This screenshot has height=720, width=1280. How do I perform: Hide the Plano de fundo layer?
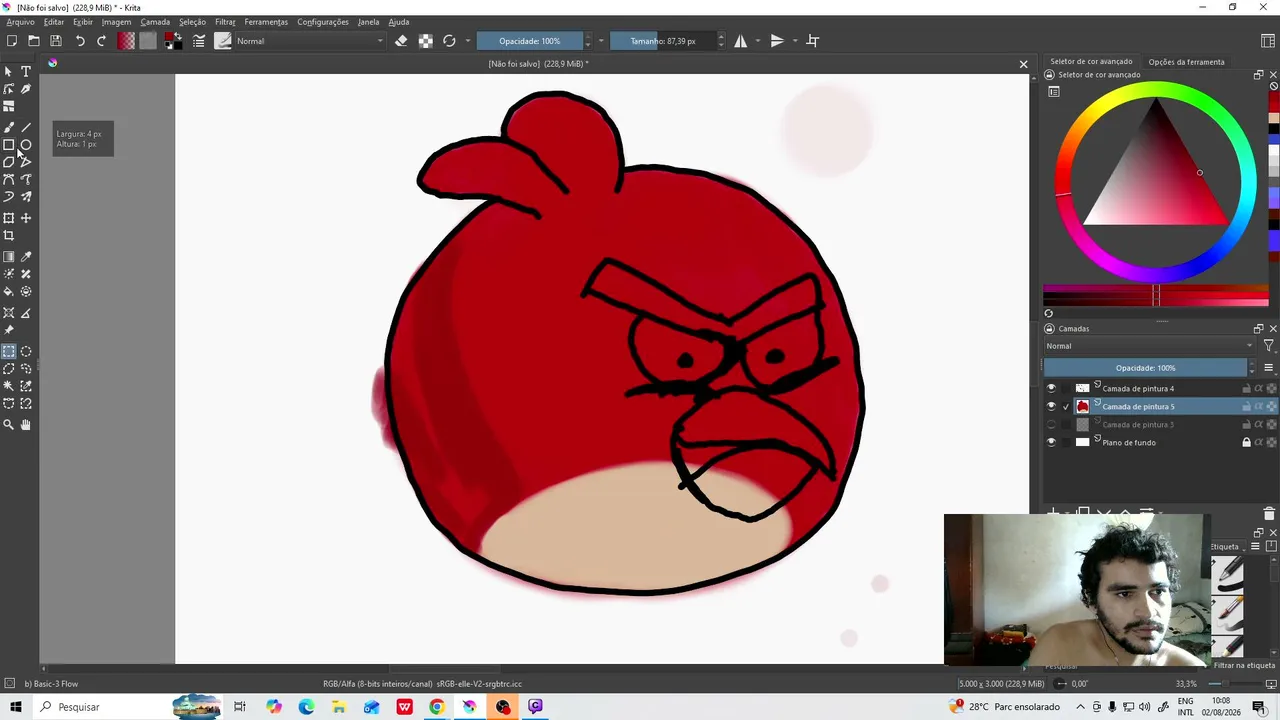pos(1050,442)
